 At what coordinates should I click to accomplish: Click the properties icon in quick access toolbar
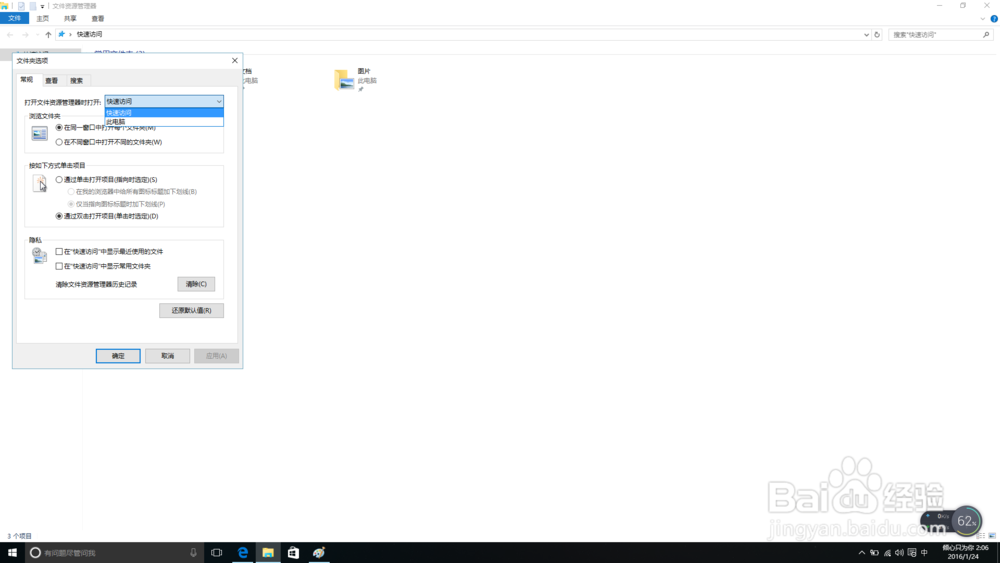(21, 6)
